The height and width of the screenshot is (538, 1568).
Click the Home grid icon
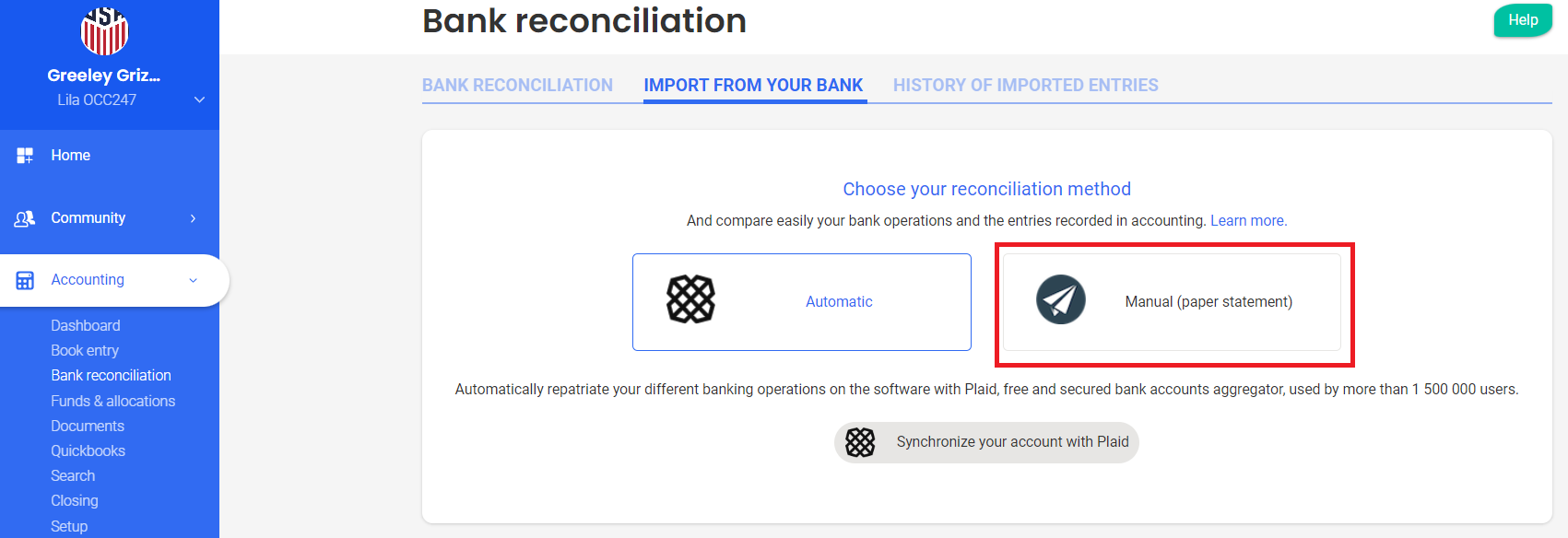click(25, 156)
